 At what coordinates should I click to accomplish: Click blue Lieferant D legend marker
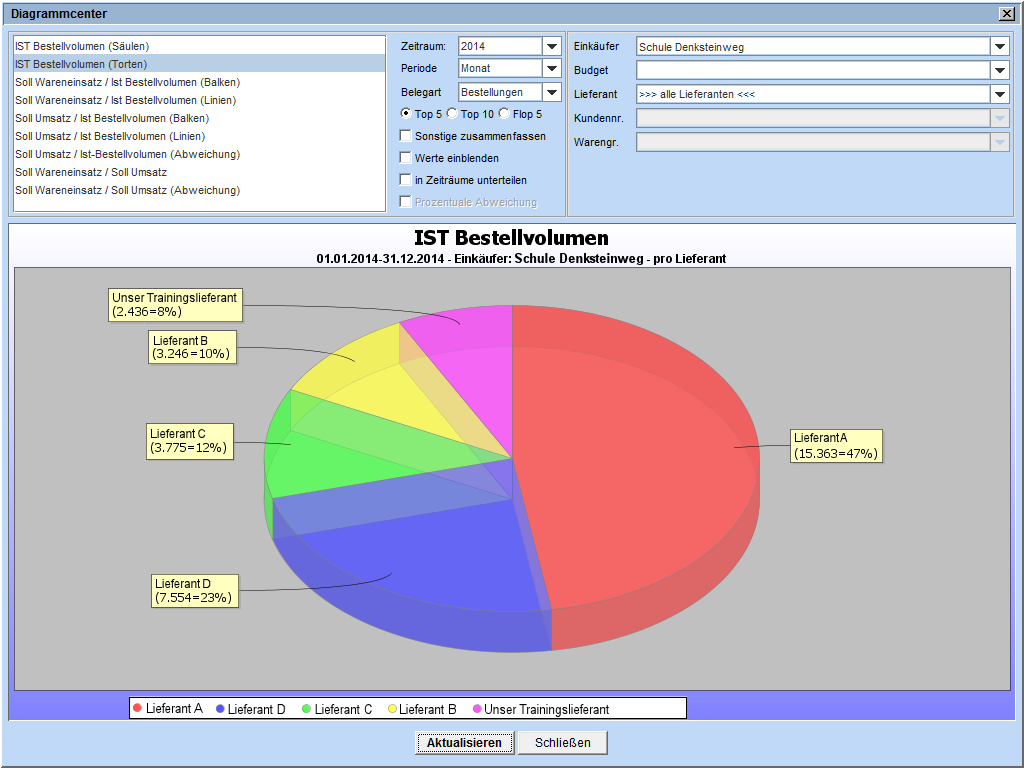pyautogui.click(x=219, y=709)
